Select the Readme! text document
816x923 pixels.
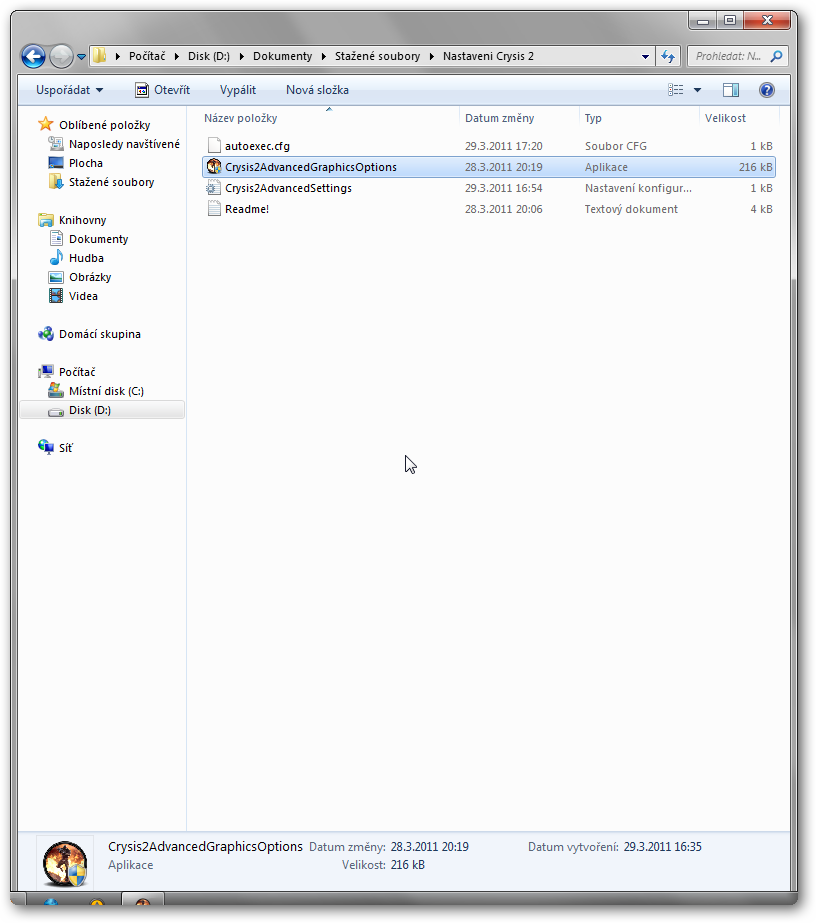pos(246,209)
